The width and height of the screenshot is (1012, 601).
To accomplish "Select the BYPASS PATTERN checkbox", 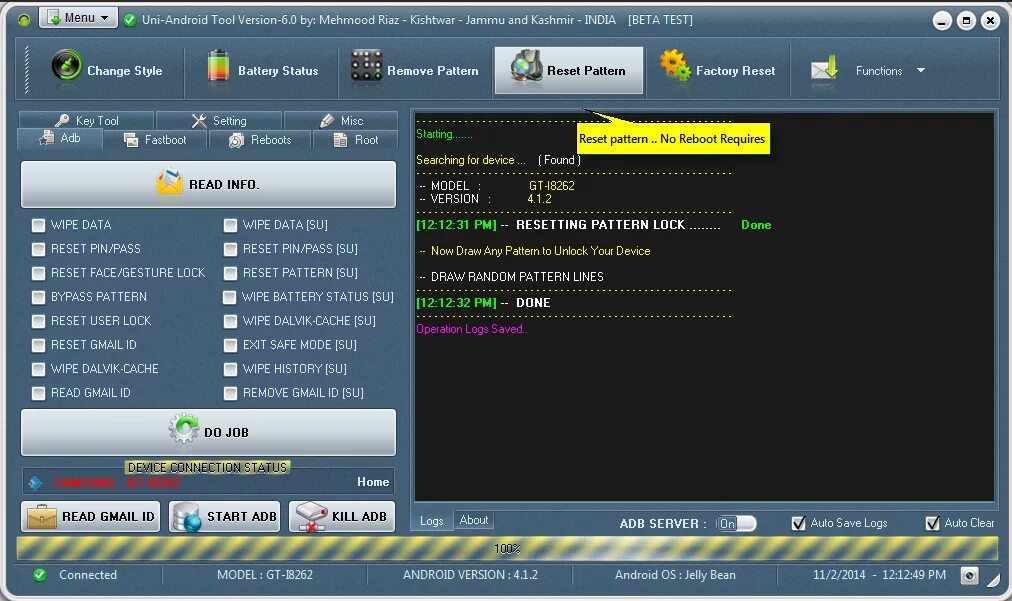I will click(39, 297).
